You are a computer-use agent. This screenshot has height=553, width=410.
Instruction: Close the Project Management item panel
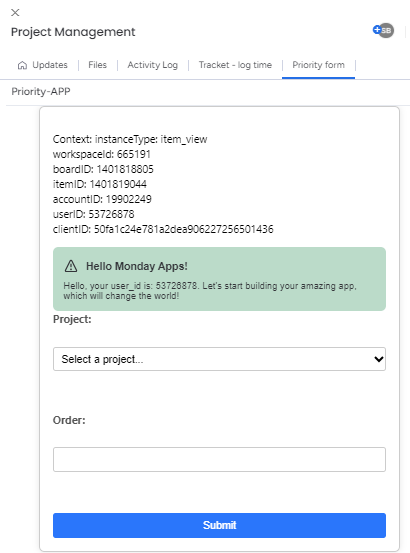point(15,13)
